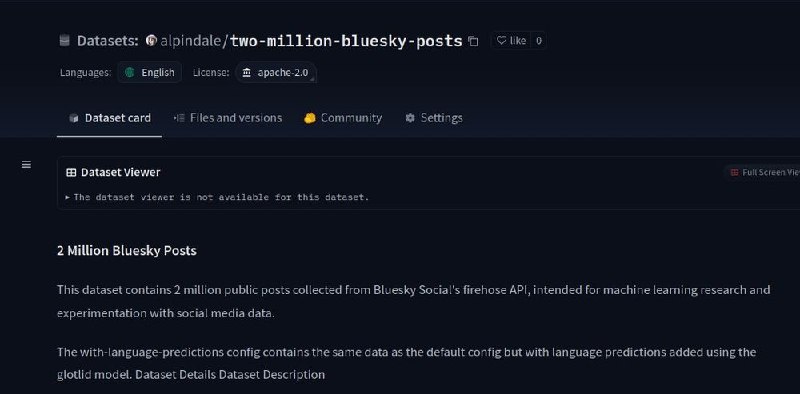Go to the Community tab
Viewport: 800px width, 394px height.
(x=343, y=118)
